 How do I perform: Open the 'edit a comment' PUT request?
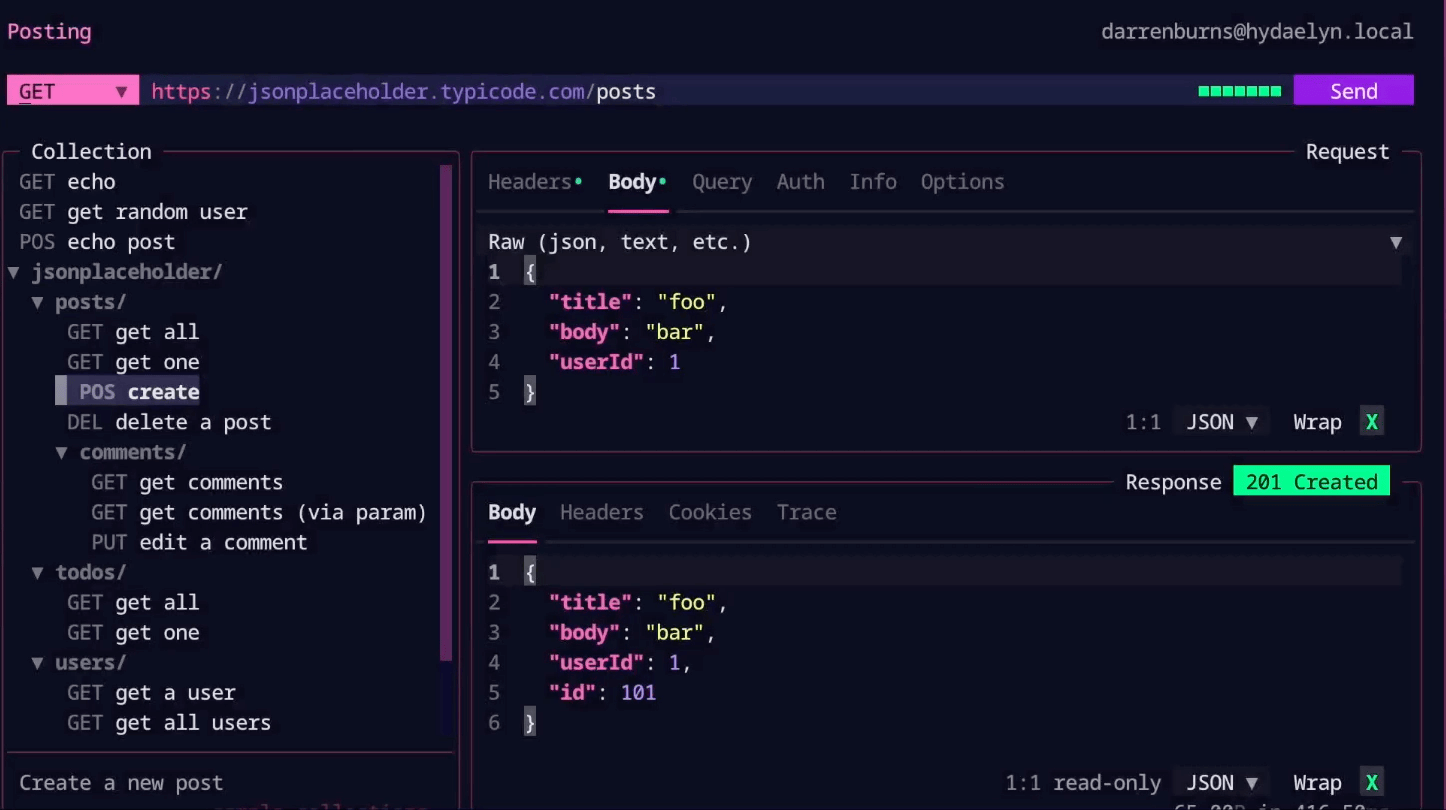tap(222, 542)
